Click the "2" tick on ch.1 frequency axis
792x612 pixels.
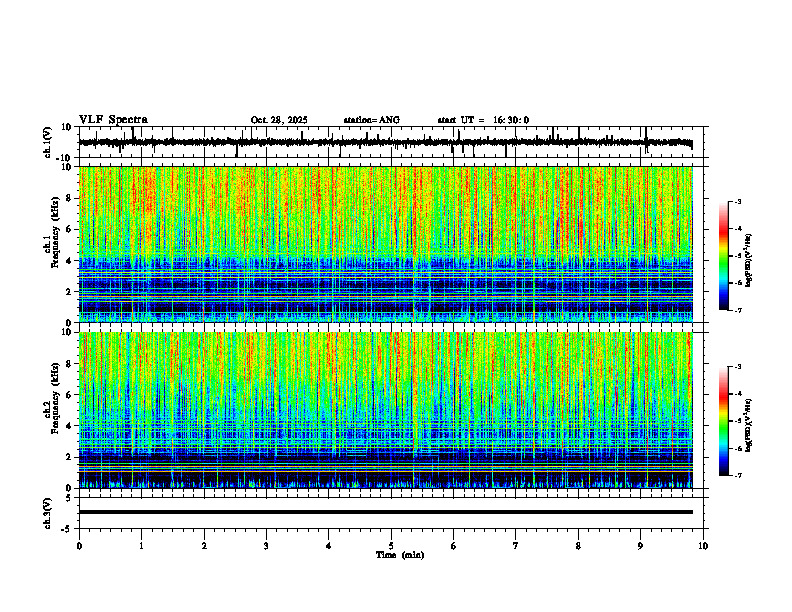click(70, 292)
